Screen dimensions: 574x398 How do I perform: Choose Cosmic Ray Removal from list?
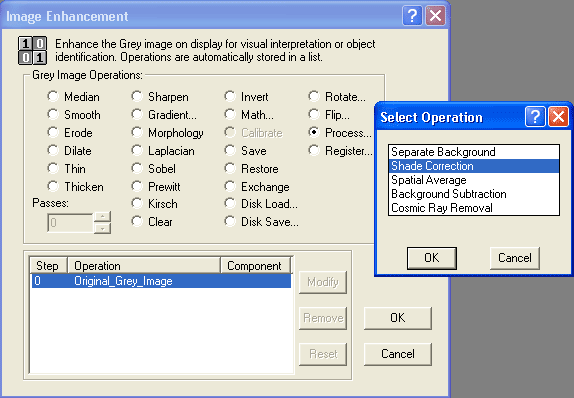point(474,208)
